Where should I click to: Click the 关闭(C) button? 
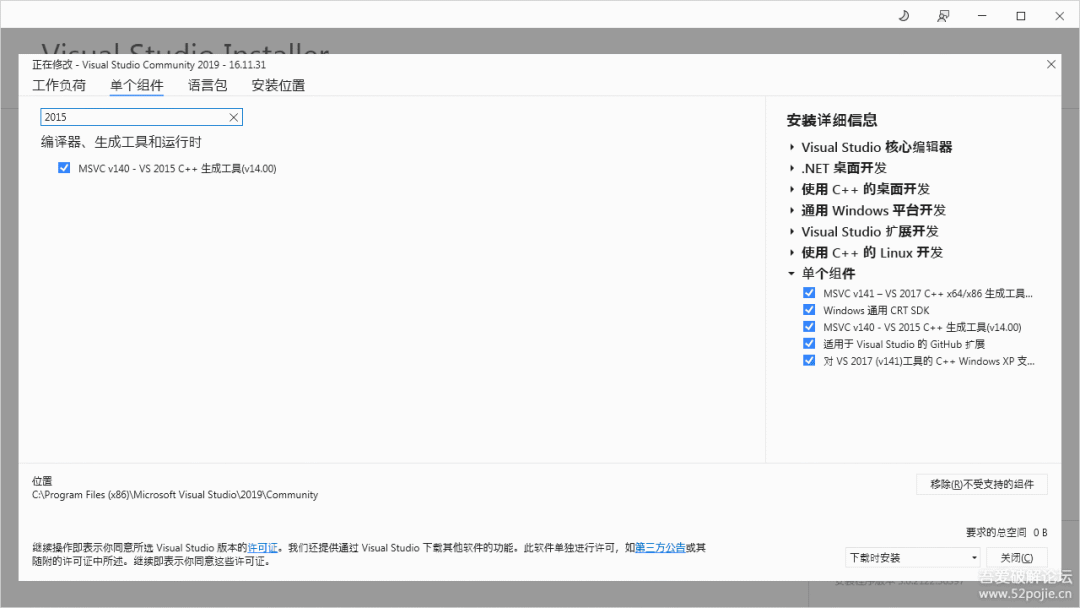coord(1017,558)
